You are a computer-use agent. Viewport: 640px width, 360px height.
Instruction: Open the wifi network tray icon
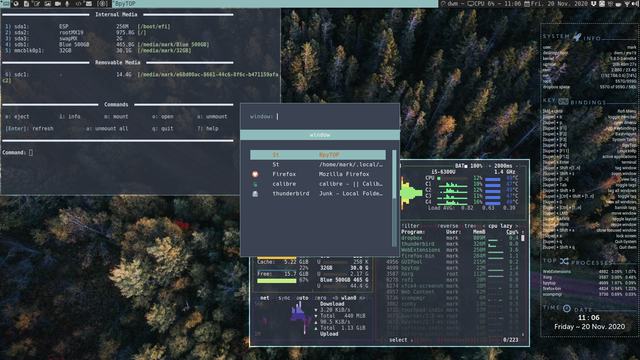click(627, 4)
